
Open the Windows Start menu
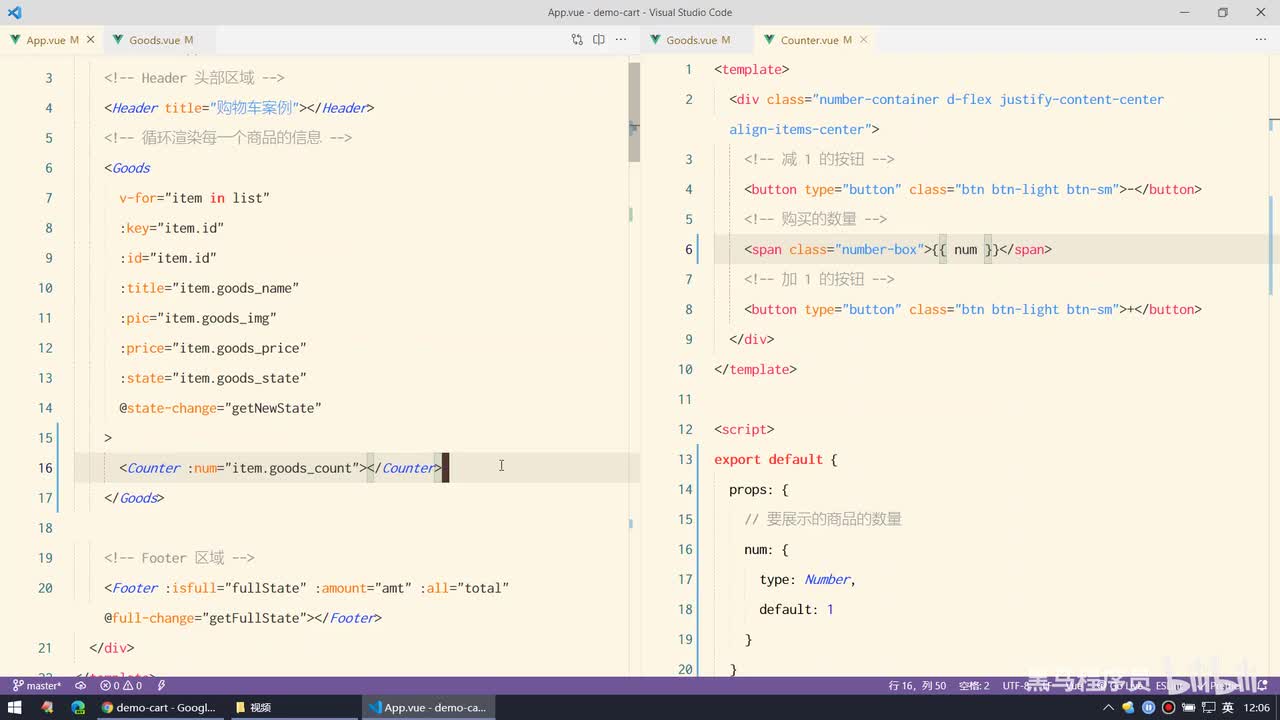click(x=15, y=707)
